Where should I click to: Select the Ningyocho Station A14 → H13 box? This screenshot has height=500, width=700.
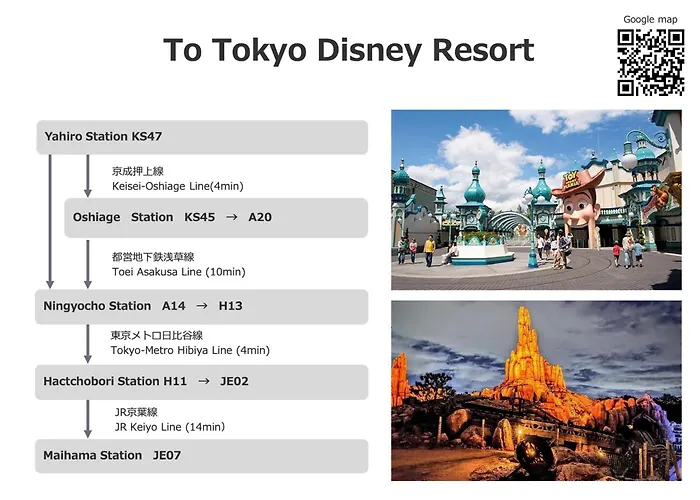[202, 307]
